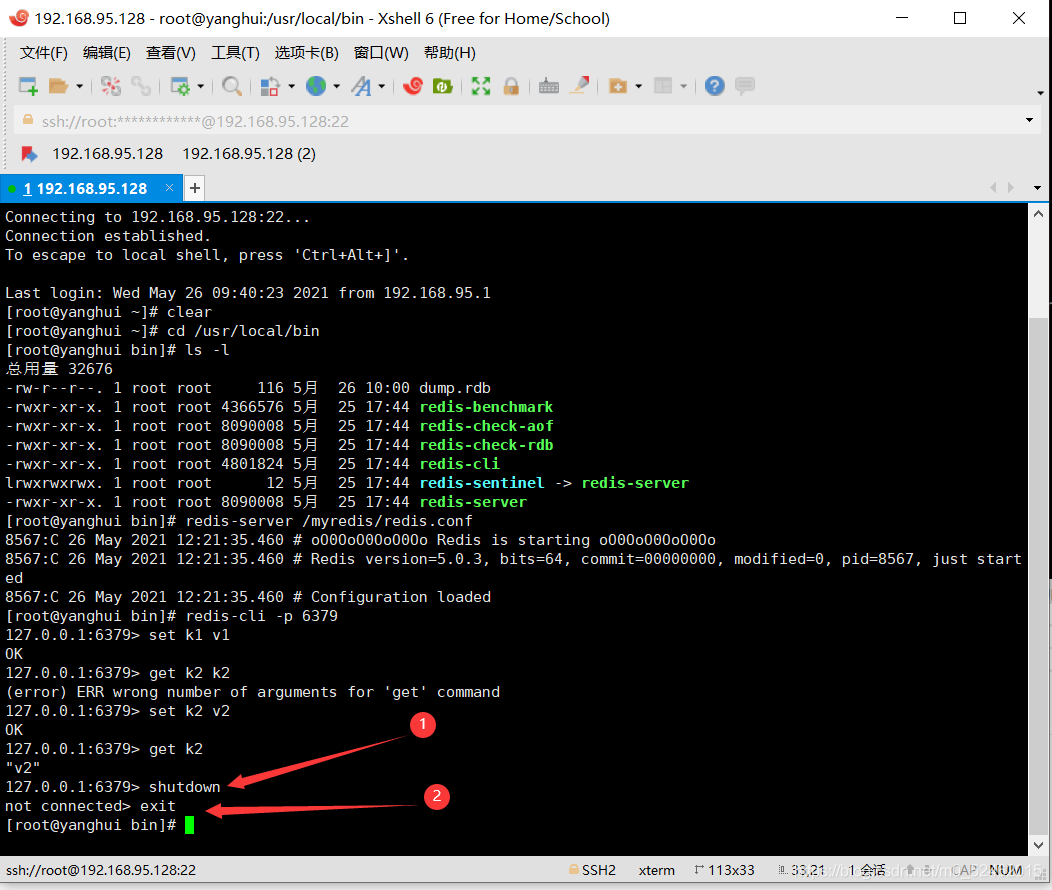1052x890 pixels.
Task: Click the folder with plus icon
Action: coord(618,86)
